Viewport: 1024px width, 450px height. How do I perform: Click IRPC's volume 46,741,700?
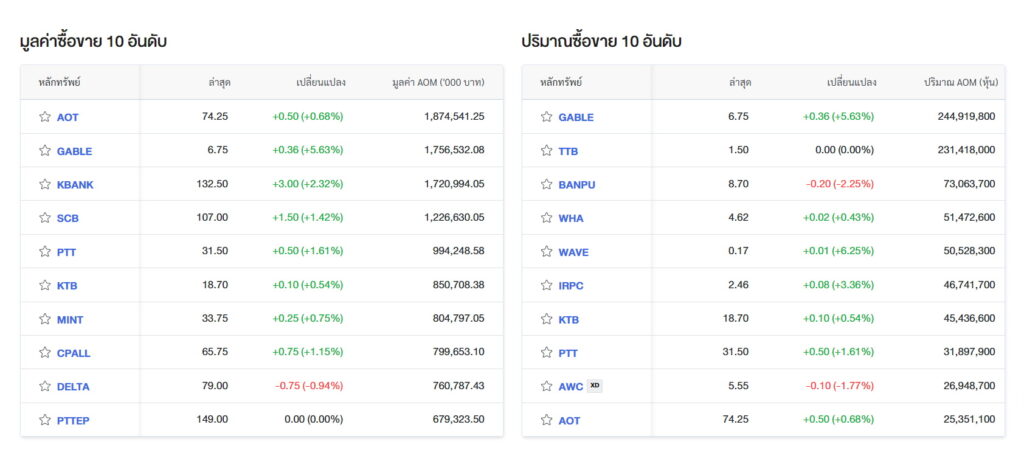click(968, 285)
